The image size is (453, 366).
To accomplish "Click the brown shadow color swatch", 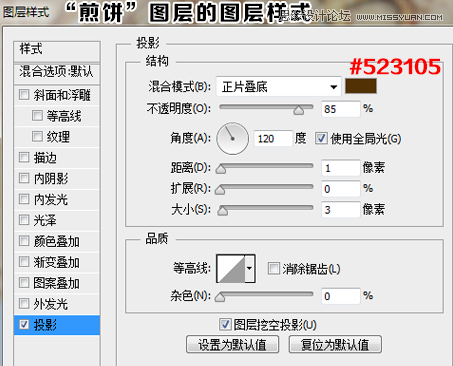I will point(361,86).
